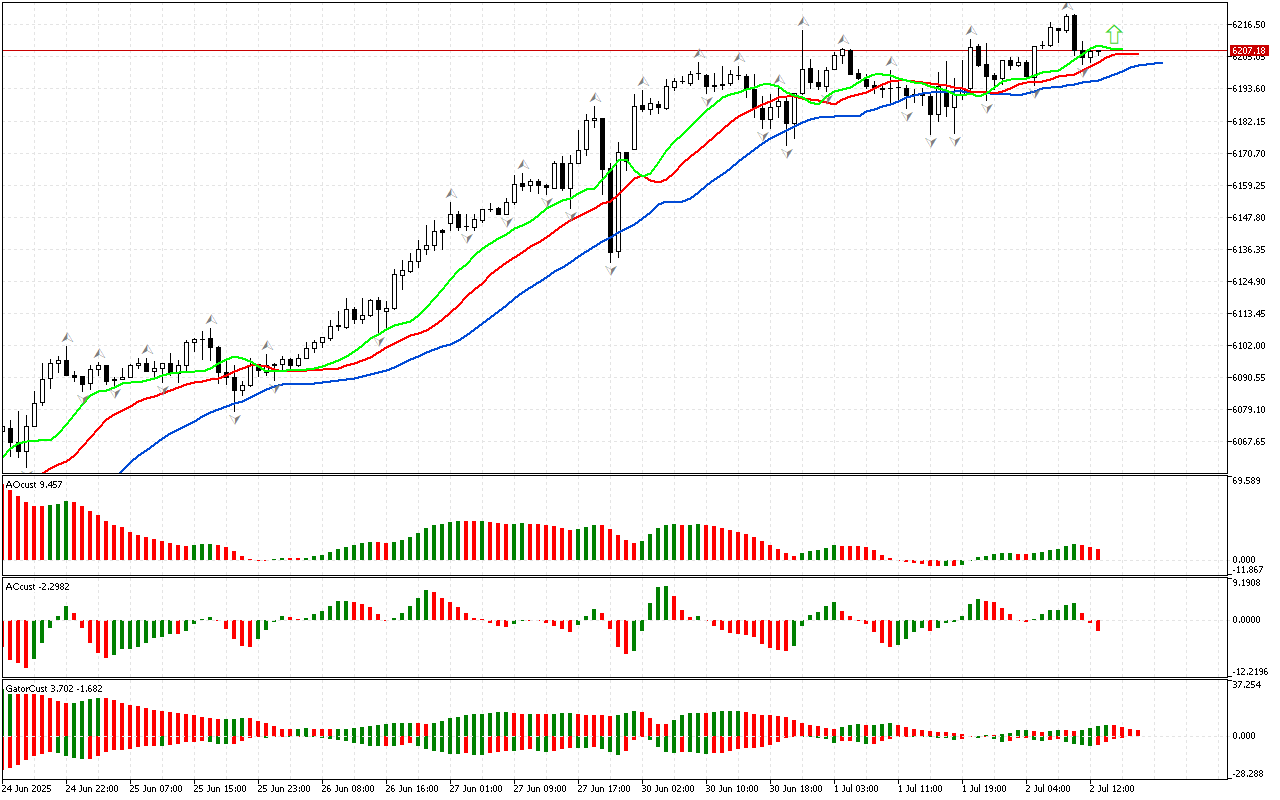Select the first up fractal near 24 Jun 22:00
This screenshot has height=800, width=1280.
tap(67, 337)
